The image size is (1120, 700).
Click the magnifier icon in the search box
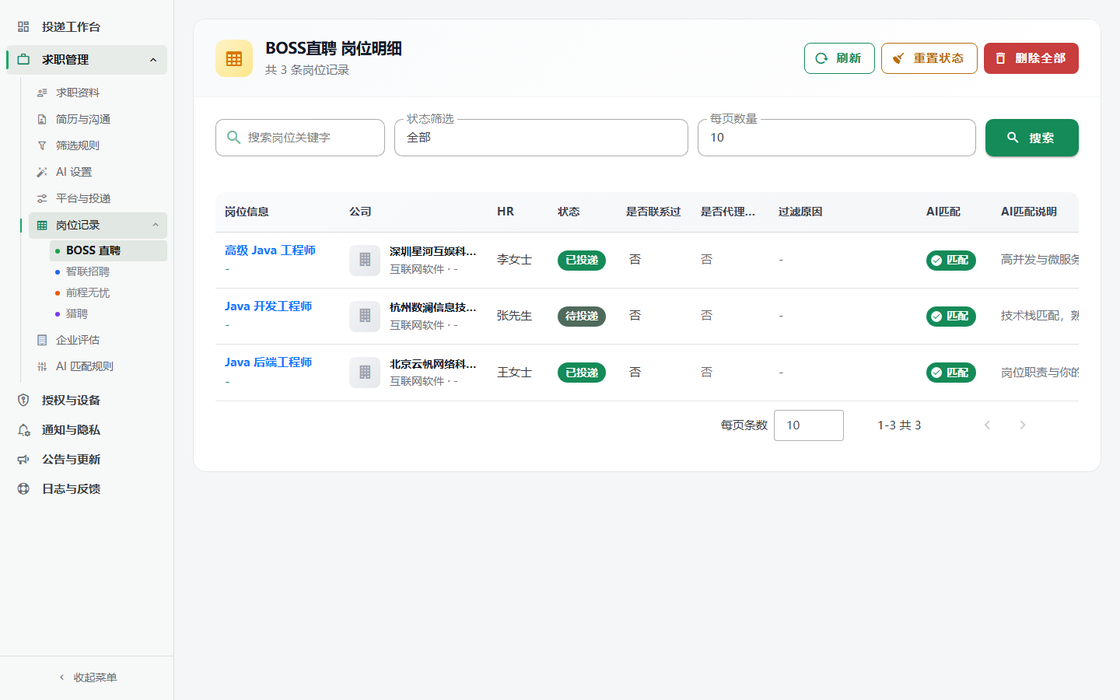pyautogui.click(x=234, y=137)
